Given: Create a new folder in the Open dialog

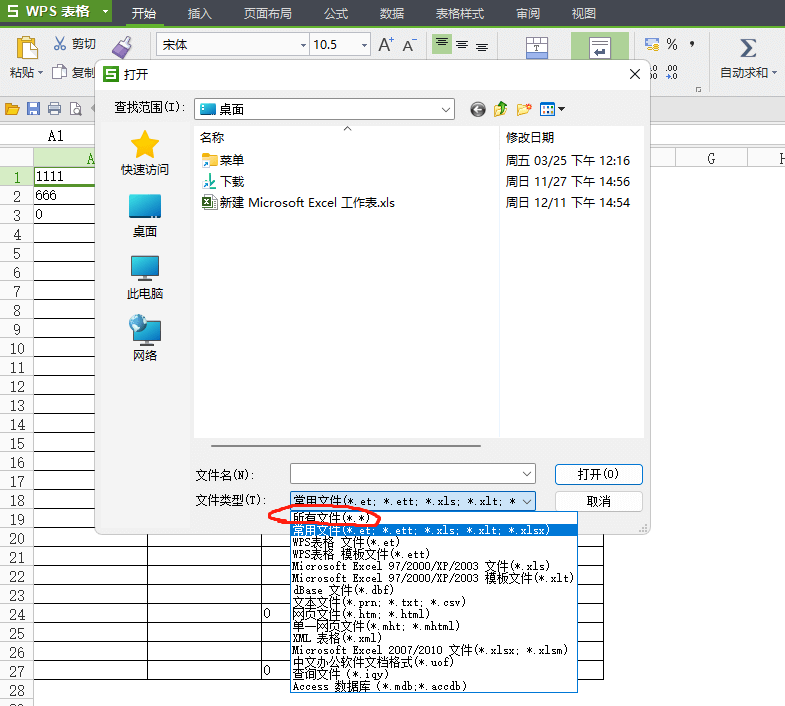Looking at the screenshot, I should [524, 109].
